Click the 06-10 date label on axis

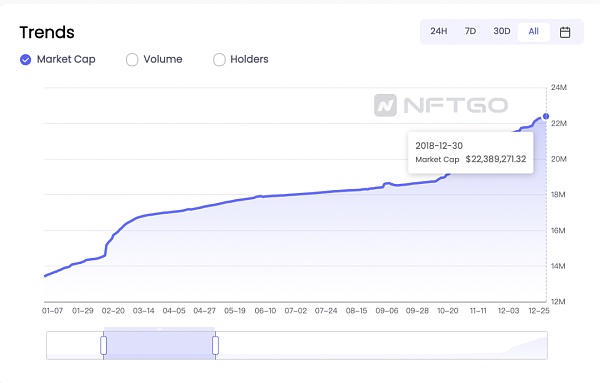(265, 311)
